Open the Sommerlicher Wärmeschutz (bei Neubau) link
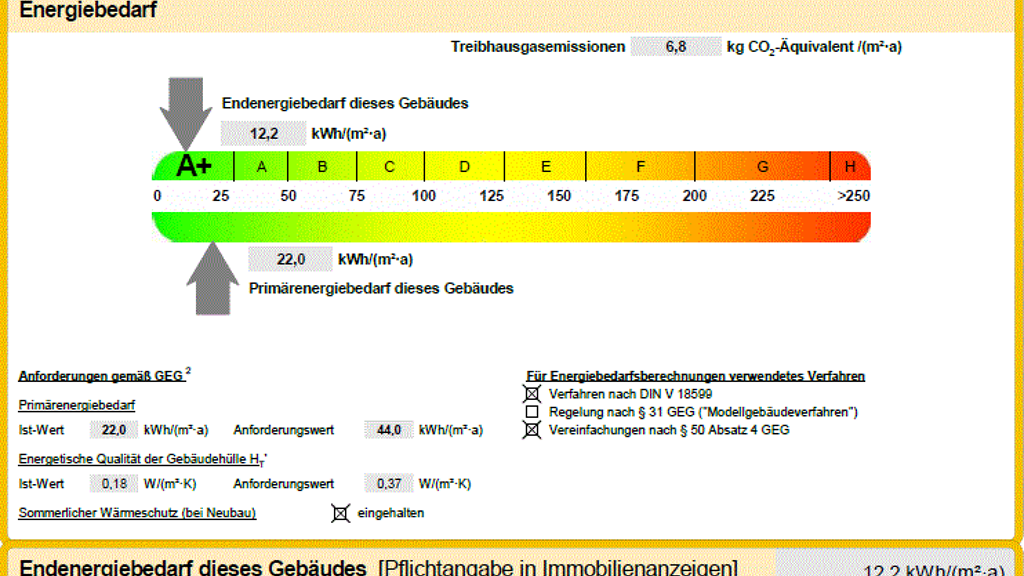1024x576 pixels. 137,513
